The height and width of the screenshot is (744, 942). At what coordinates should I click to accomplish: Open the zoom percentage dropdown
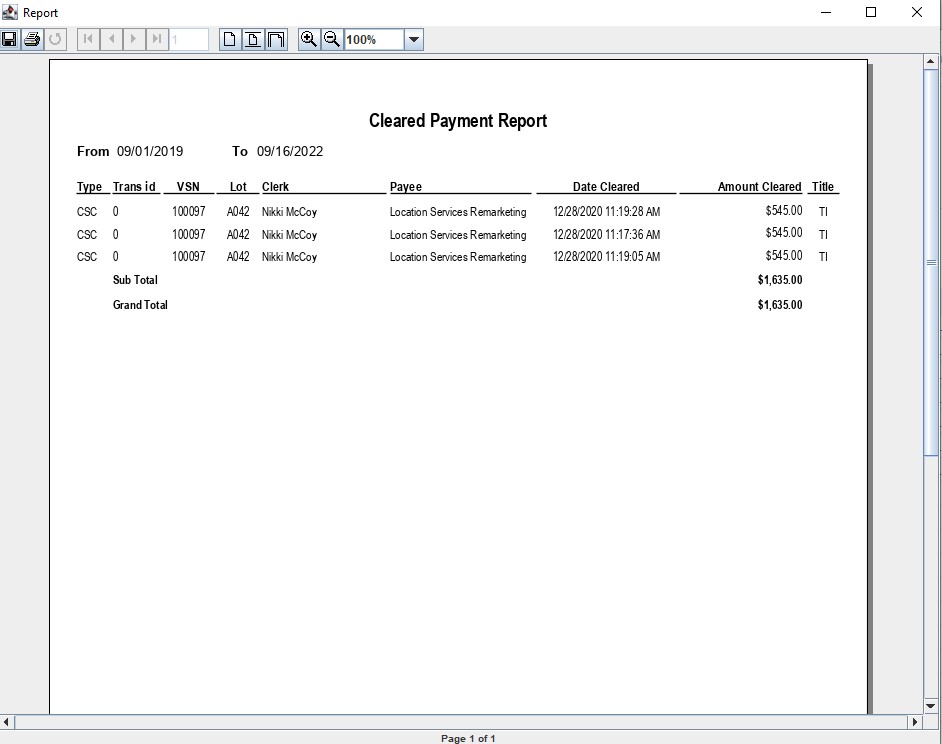pyautogui.click(x=414, y=40)
